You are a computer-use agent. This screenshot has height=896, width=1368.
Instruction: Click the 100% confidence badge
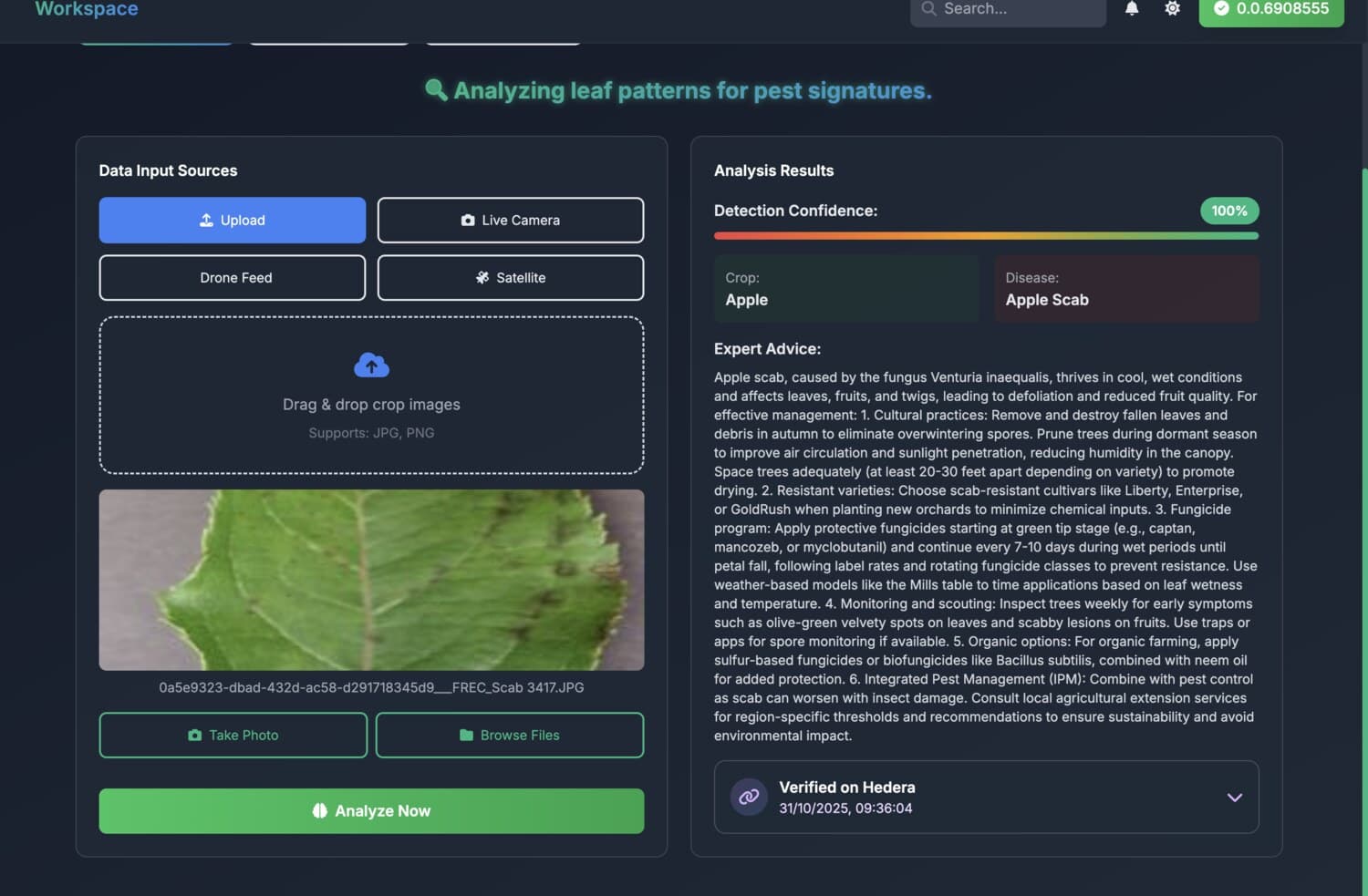pos(1229,211)
